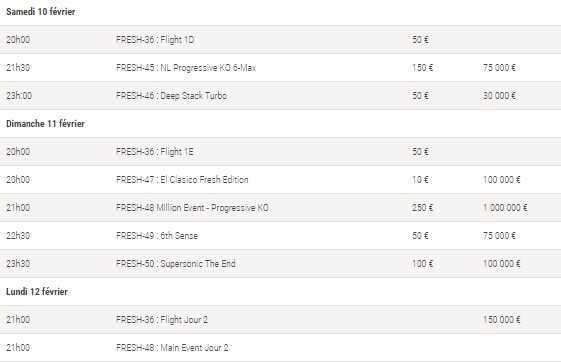The height and width of the screenshot is (362, 561).
Task: Click the 250 € buy-in amount
Action: pos(423,208)
